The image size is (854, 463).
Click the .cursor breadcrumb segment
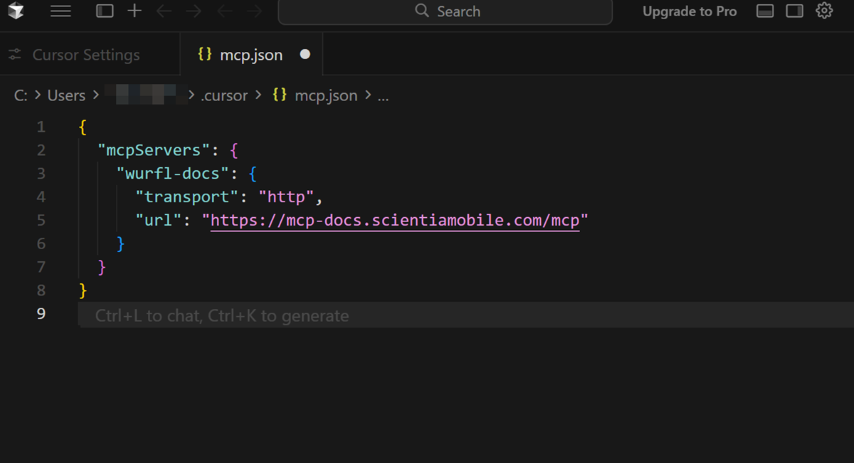(224, 95)
